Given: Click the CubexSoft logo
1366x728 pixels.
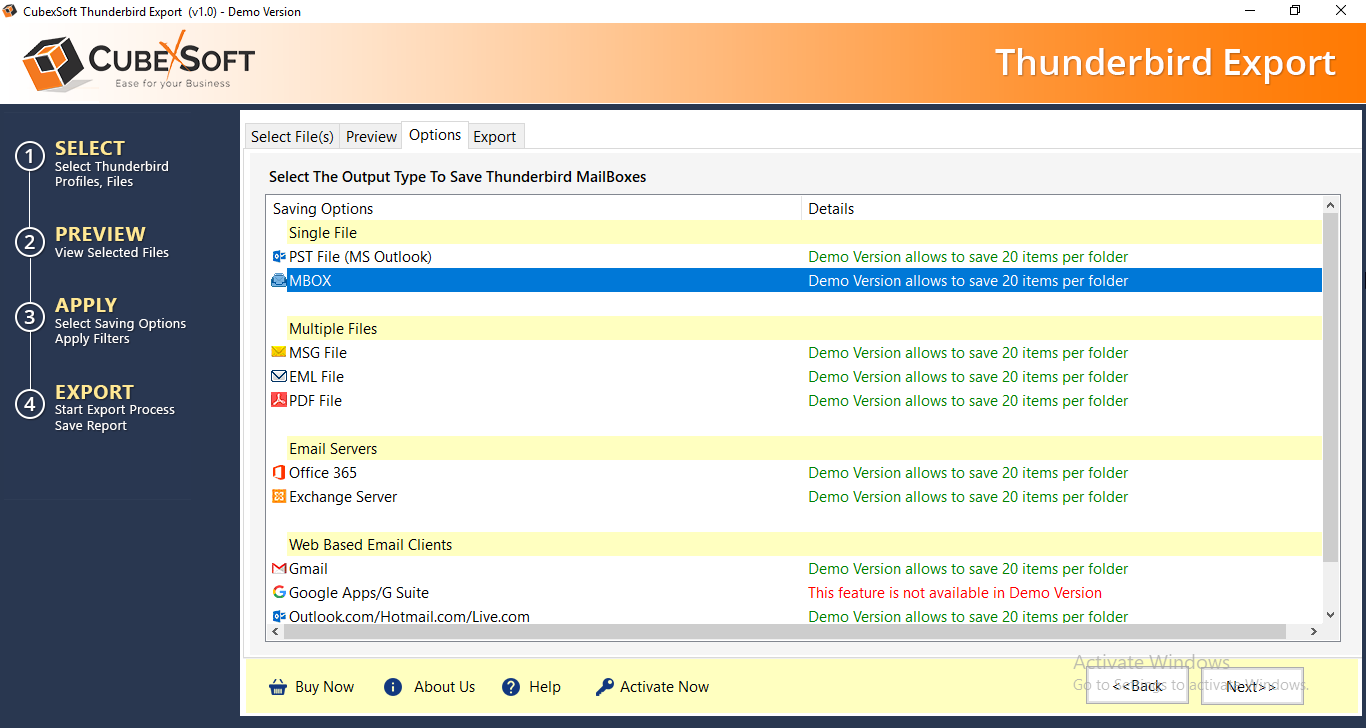Looking at the screenshot, I should click(x=139, y=61).
